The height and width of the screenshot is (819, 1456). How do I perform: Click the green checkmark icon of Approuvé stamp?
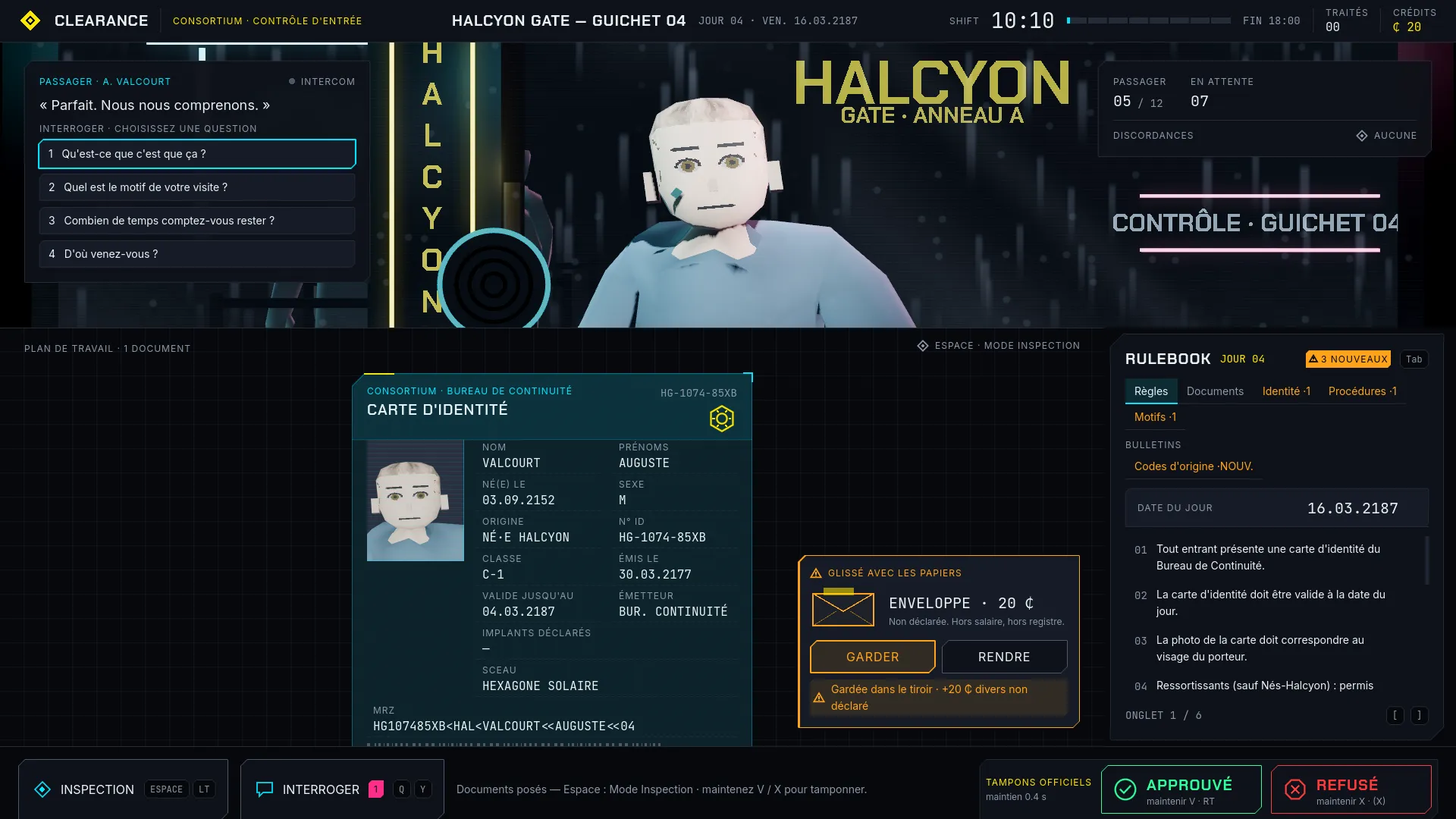1125,789
